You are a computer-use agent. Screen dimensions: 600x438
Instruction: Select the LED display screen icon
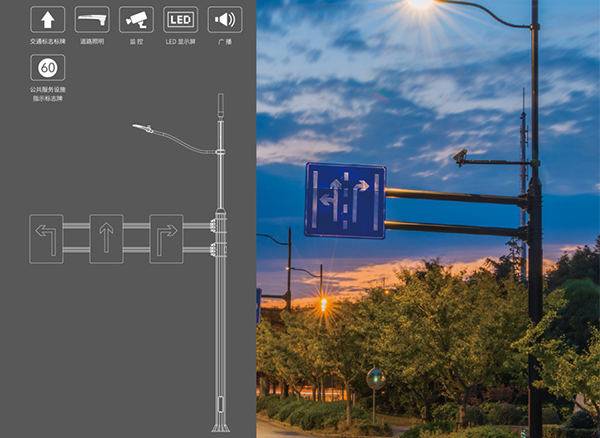tap(180, 19)
